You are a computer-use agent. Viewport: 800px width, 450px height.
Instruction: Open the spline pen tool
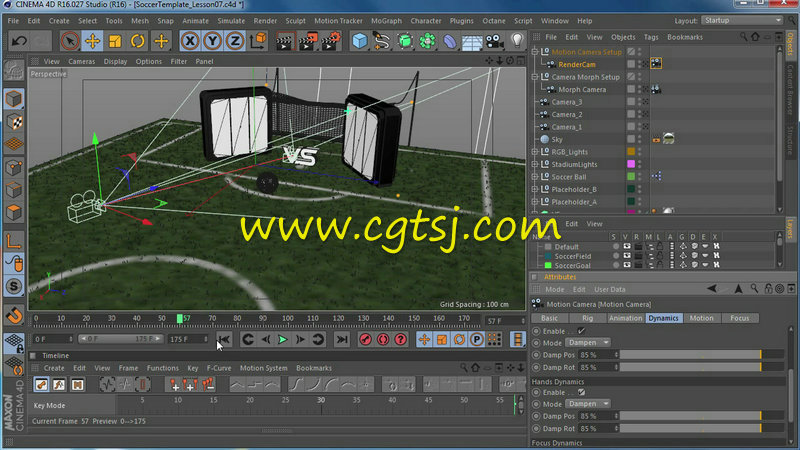pyautogui.click(x=382, y=40)
